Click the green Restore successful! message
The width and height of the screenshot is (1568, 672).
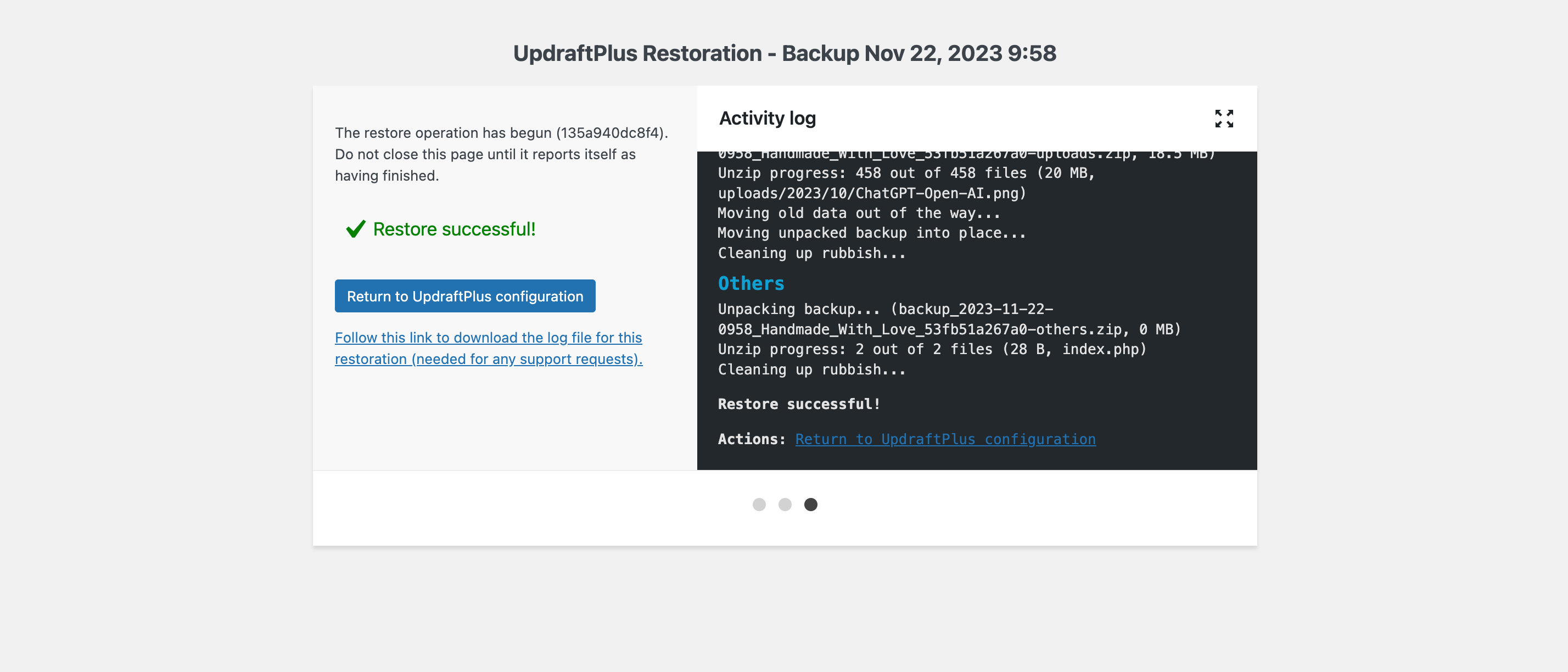pyautogui.click(x=454, y=229)
